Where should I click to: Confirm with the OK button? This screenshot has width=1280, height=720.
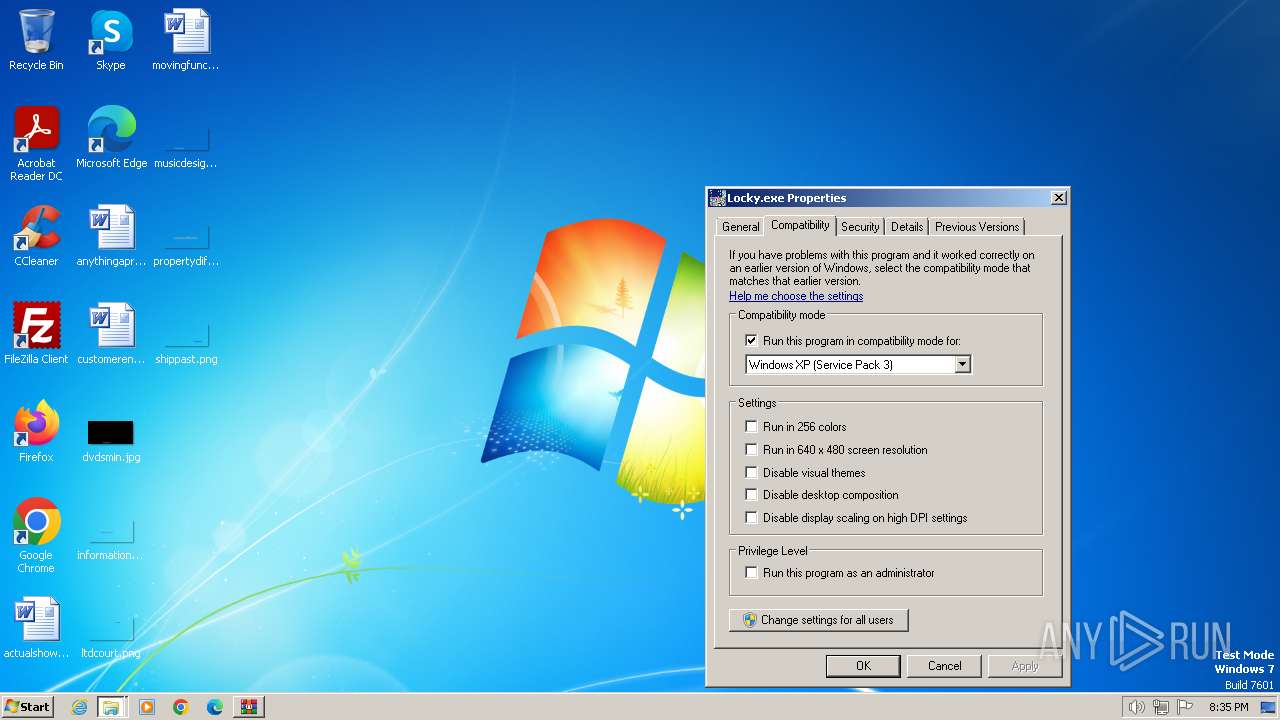click(x=863, y=666)
